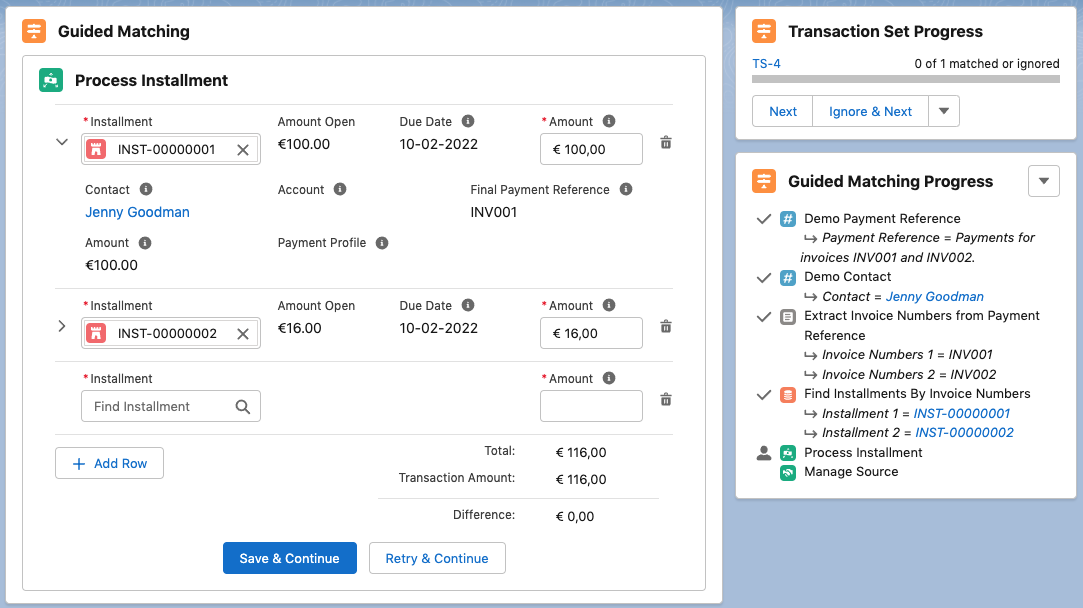Click the Save & Continue button

pos(289,558)
